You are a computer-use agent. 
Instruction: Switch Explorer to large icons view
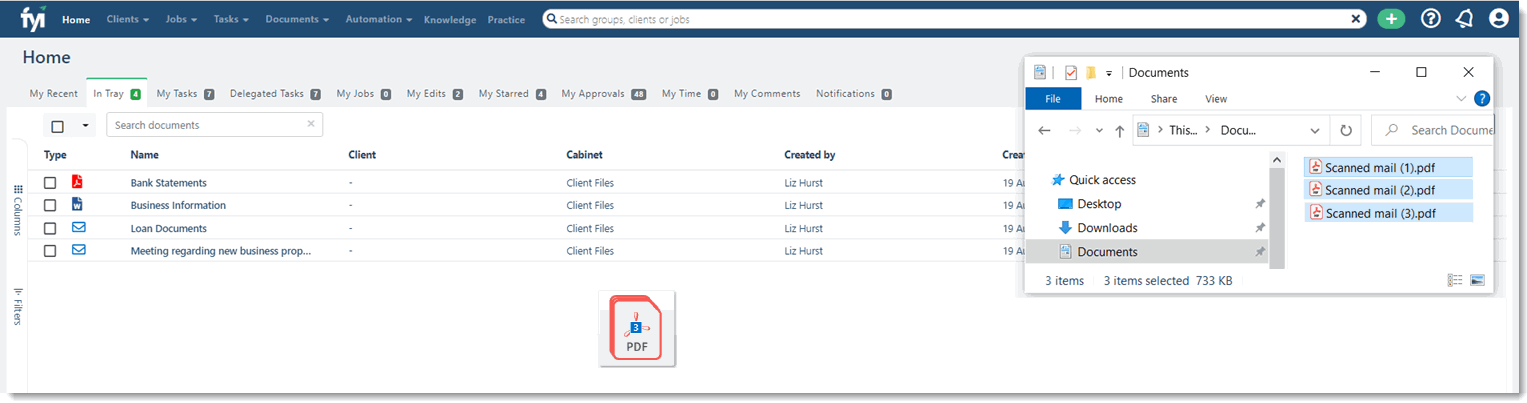coord(1477,280)
